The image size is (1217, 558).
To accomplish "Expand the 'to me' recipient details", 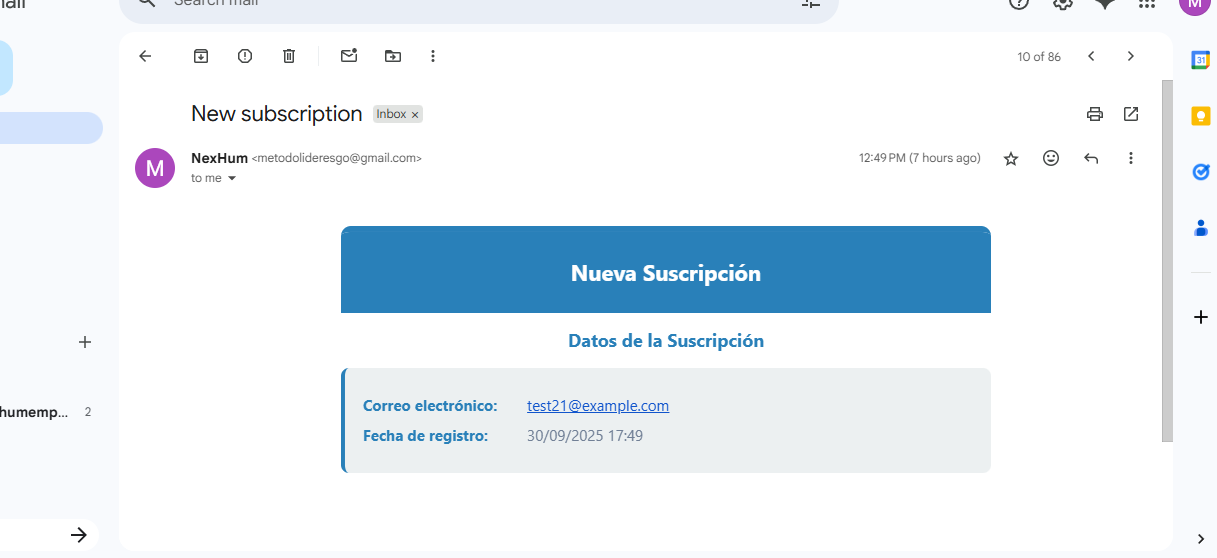I will (x=232, y=179).
